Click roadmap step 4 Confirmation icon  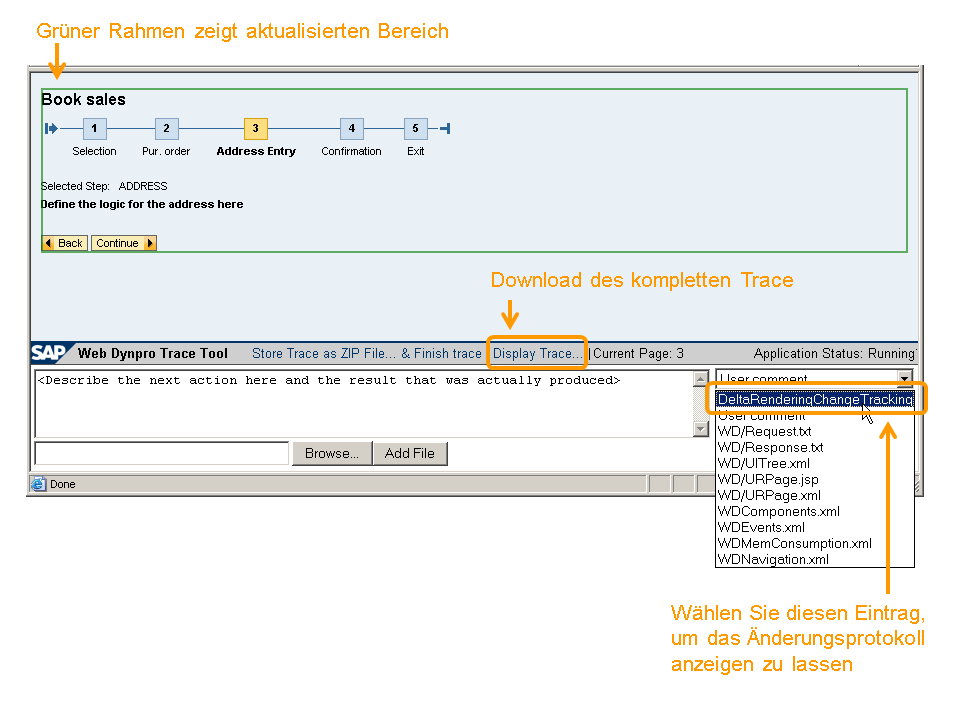pos(351,128)
